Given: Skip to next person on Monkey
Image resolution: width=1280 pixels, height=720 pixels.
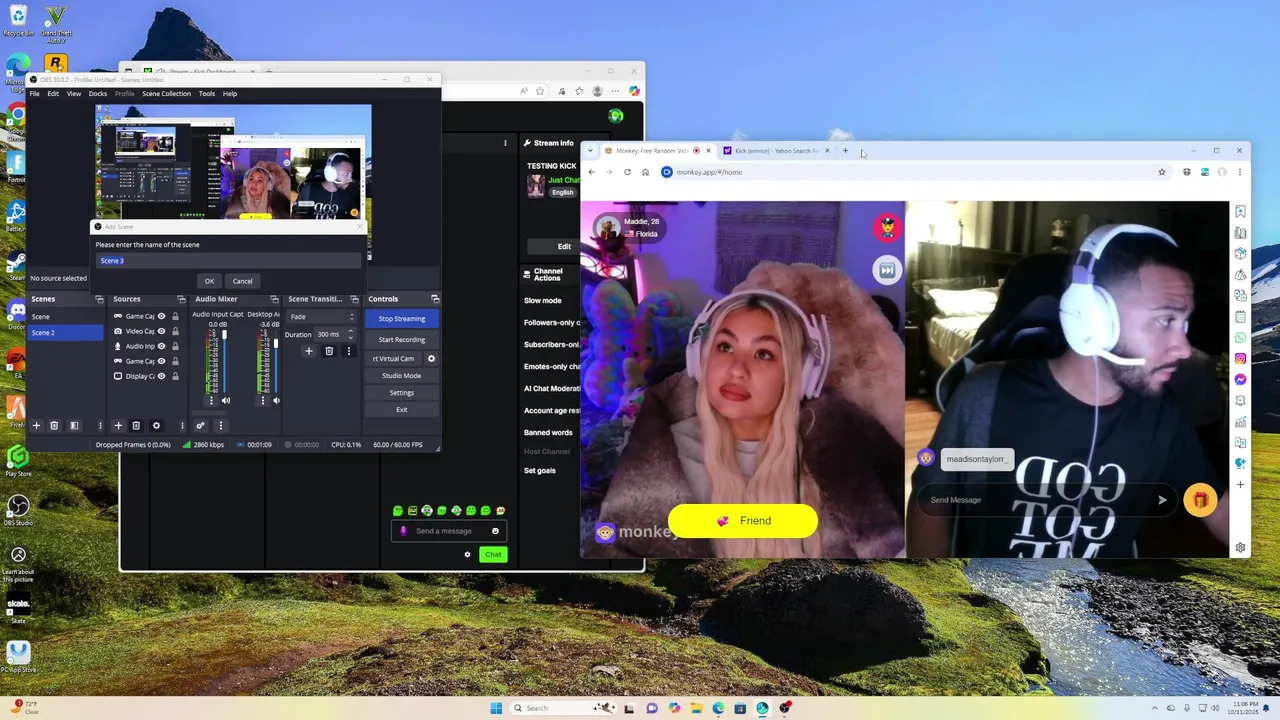Looking at the screenshot, I should click(886, 270).
